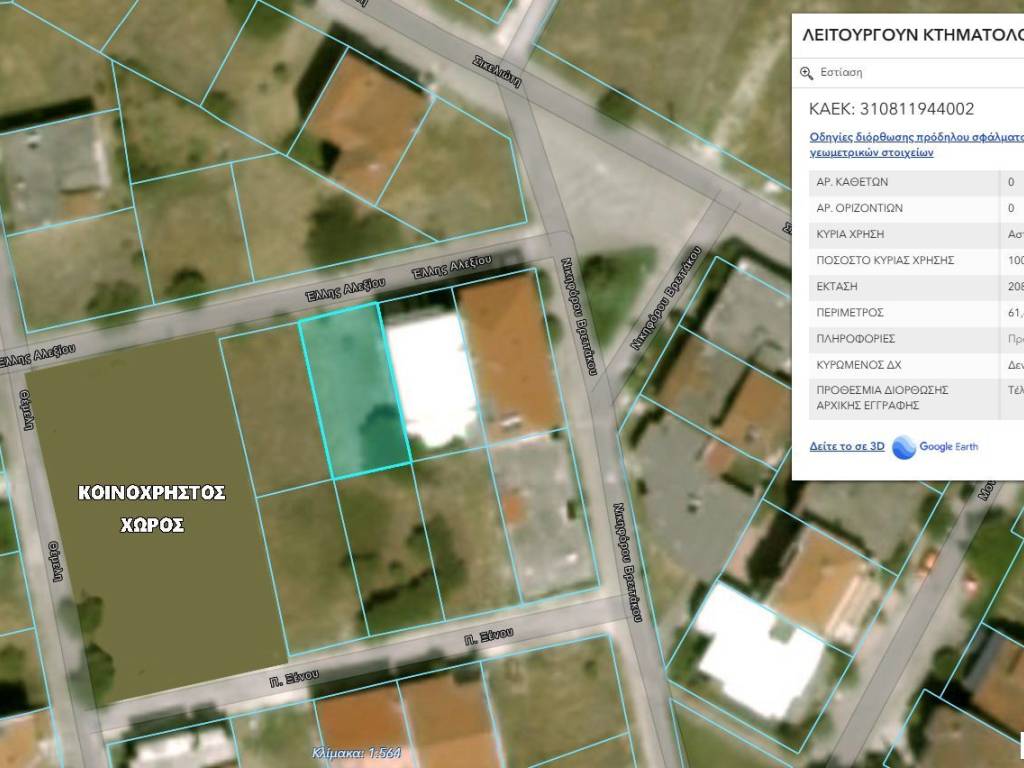Click the ΚΑΕΚ: 310811944002 heading

click(x=890, y=109)
